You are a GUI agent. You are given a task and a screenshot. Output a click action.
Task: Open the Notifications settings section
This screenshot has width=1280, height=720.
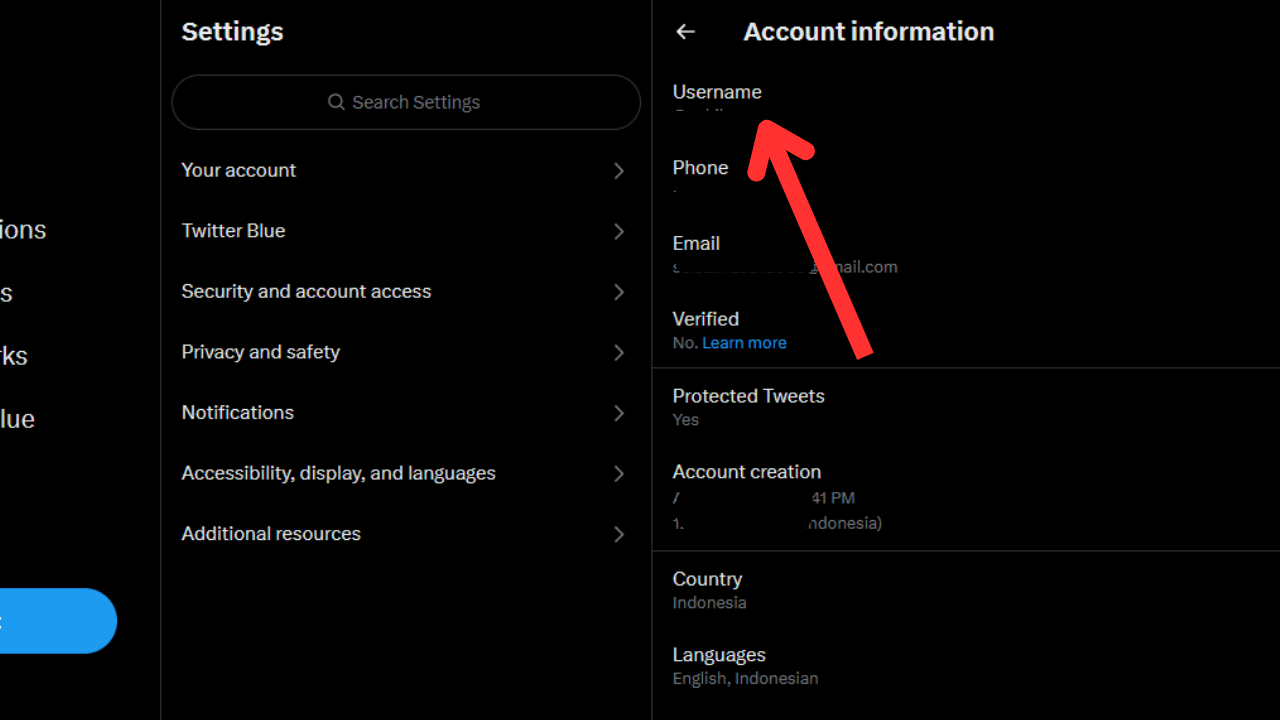coord(406,413)
